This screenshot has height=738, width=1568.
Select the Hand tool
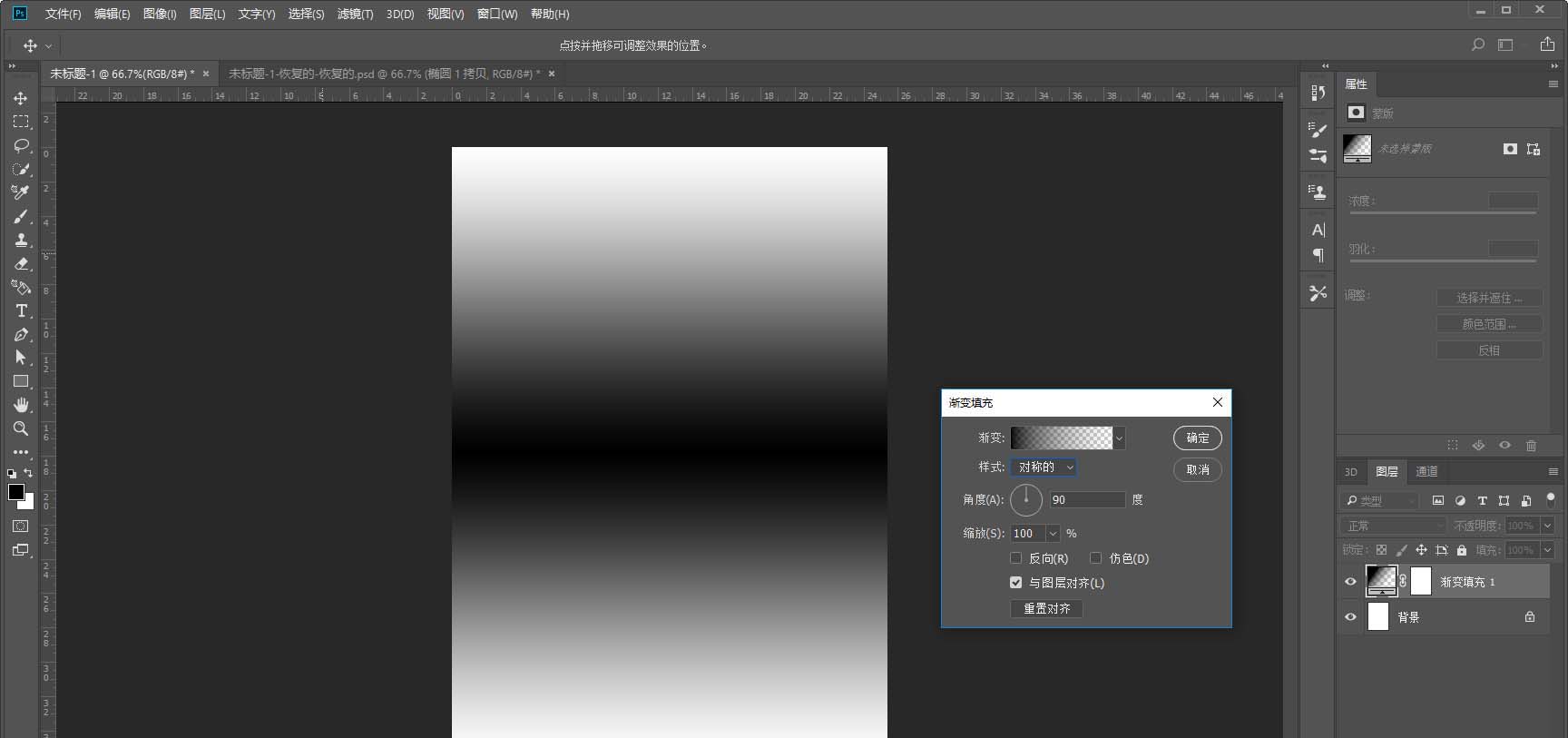point(21,405)
